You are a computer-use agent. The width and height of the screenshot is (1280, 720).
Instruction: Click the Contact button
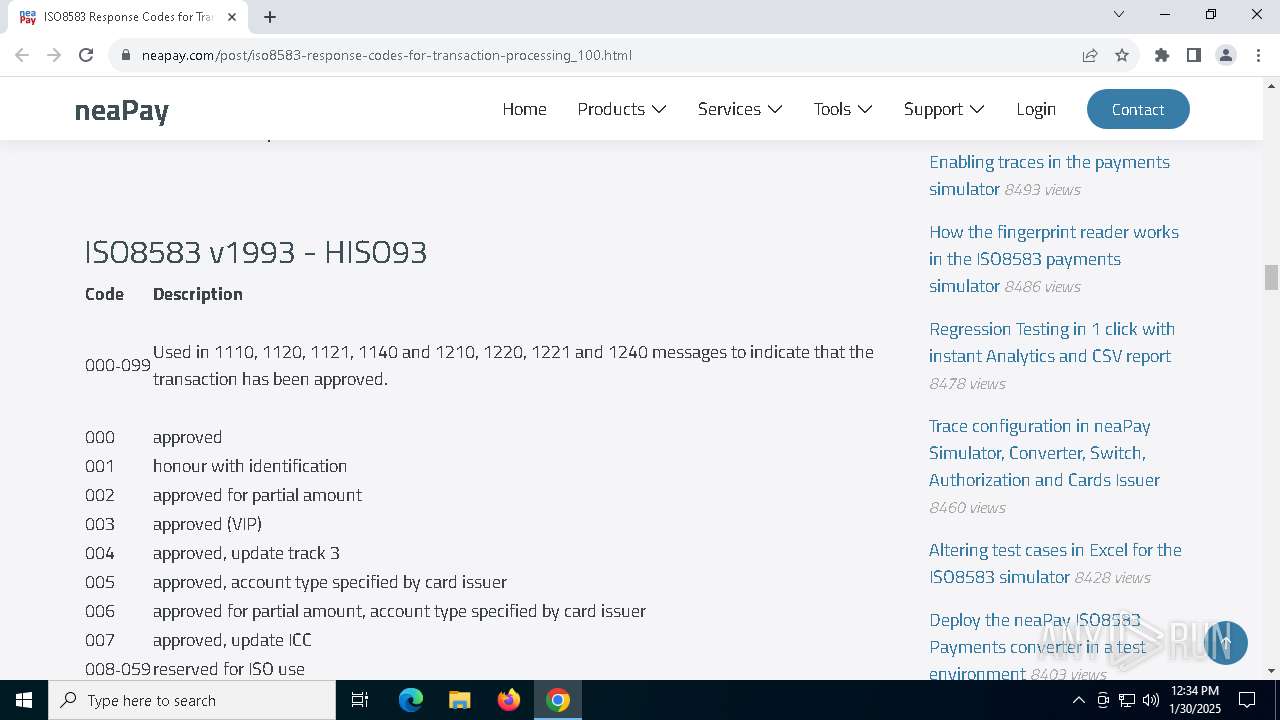point(1138,109)
